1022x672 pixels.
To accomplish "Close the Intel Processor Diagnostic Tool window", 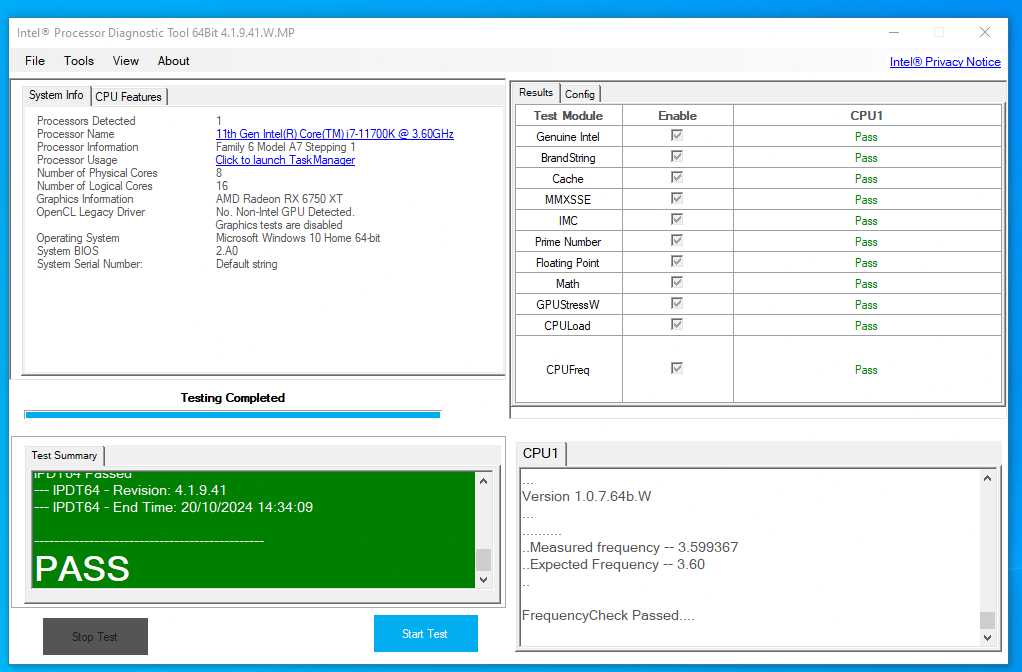I will pyautogui.click(x=985, y=32).
